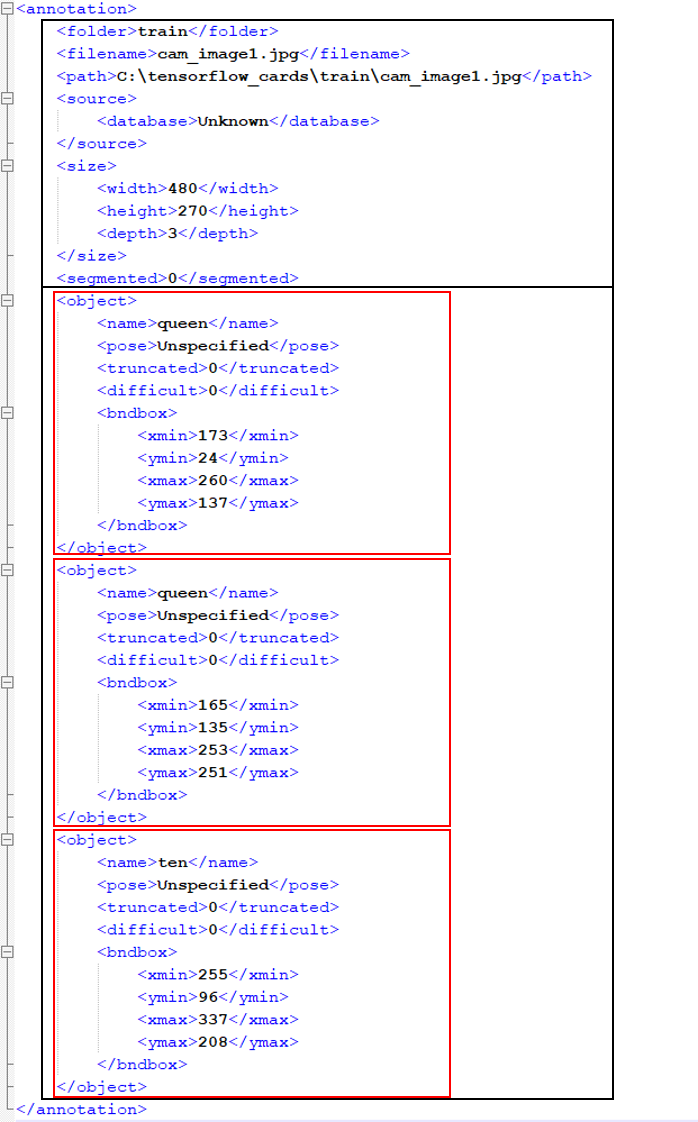The height and width of the screenshot is (1122, 698).
Task: Collapse the size element fold marker
Action: click(7, 165)
